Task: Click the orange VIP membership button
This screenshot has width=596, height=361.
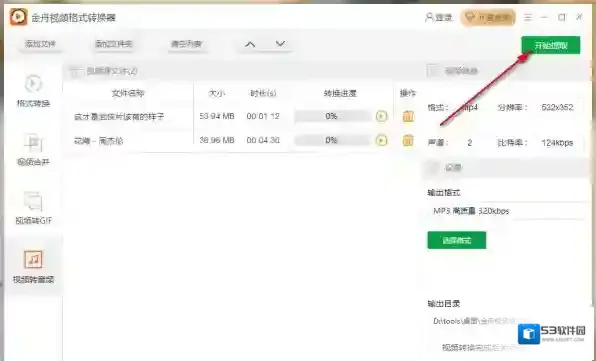Action: [x=488, y=17]
